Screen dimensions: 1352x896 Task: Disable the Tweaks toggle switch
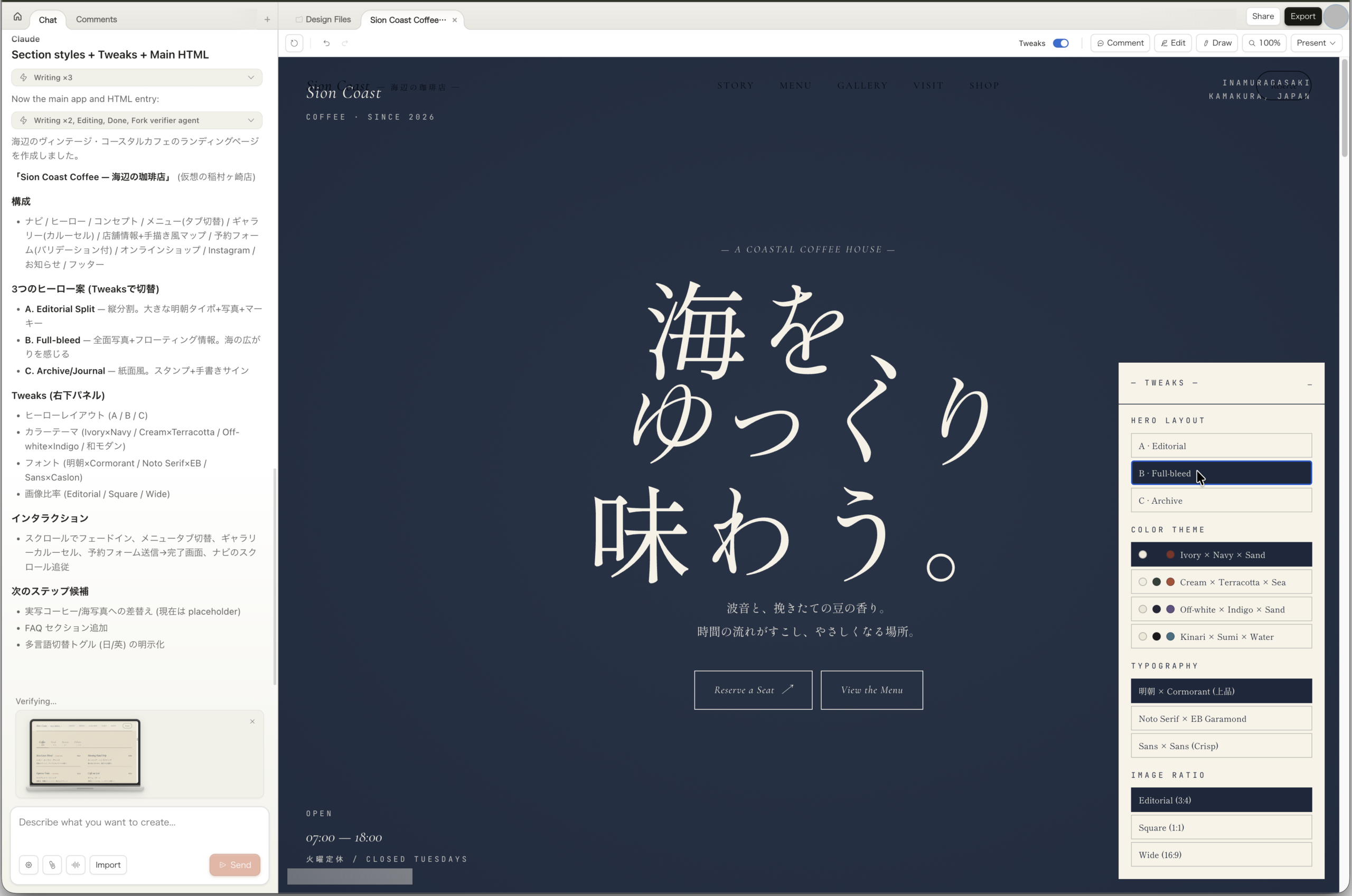click(x=1062, y=43)
